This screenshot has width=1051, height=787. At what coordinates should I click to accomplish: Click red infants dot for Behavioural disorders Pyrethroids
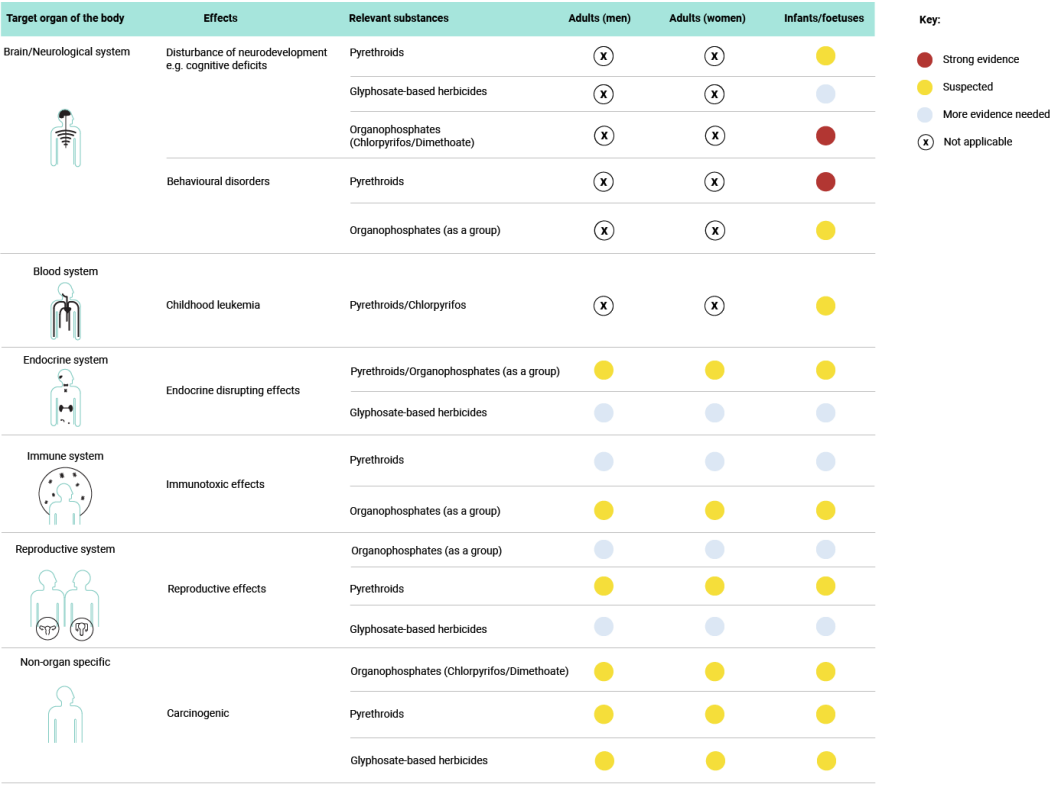pos(826,182)
